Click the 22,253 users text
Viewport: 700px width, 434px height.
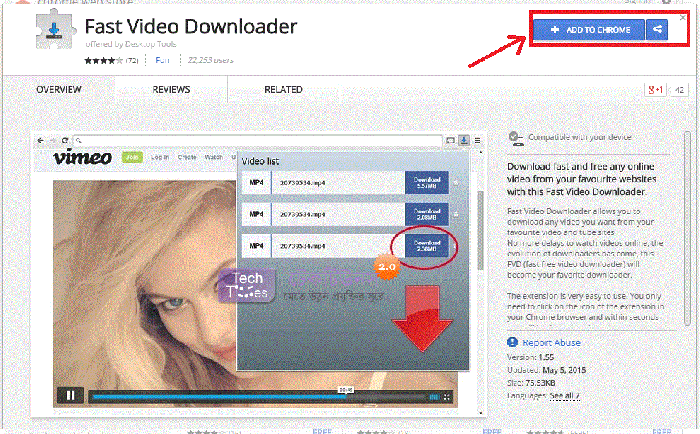(210, 60)
